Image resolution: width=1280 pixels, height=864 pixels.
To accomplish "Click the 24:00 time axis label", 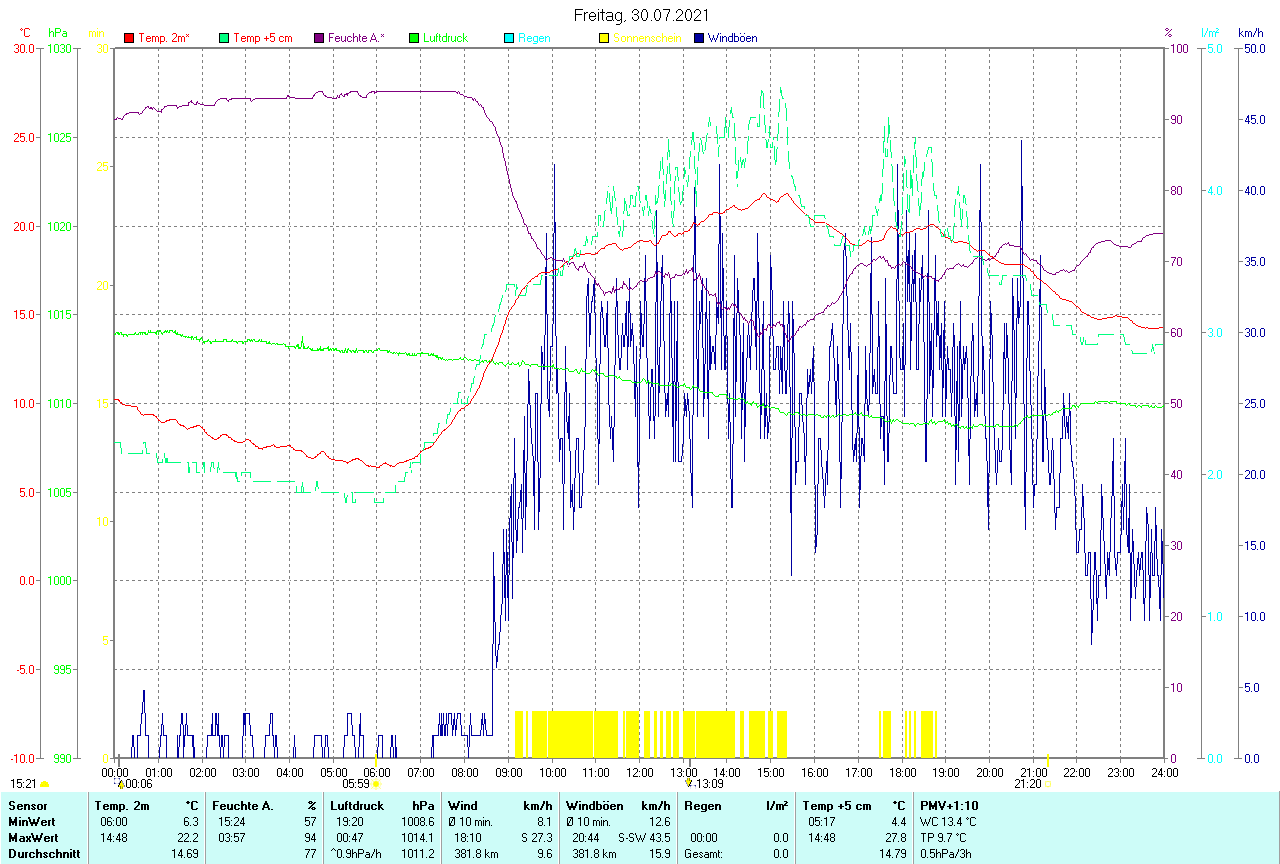I will 1164,772.
